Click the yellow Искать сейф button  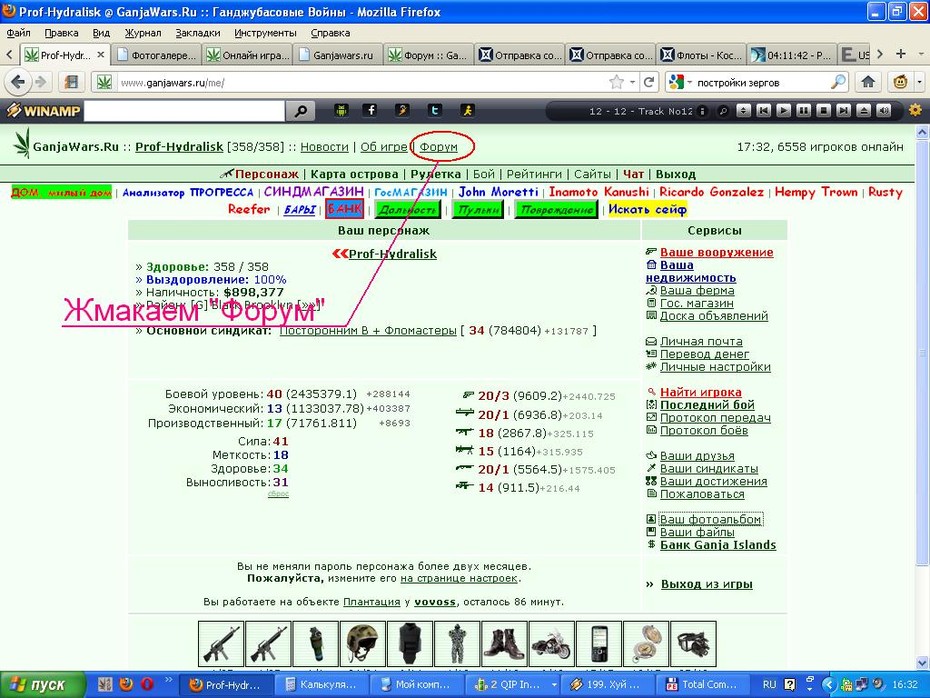coord(648,209)
